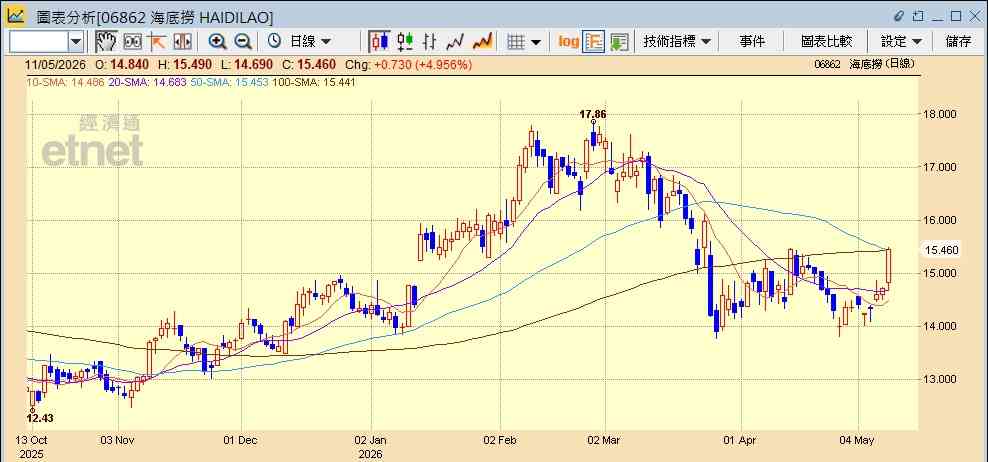Screen dimensions: 988x462
Task: Click the 100-SMA legend label
Action: tap(314, 82)
